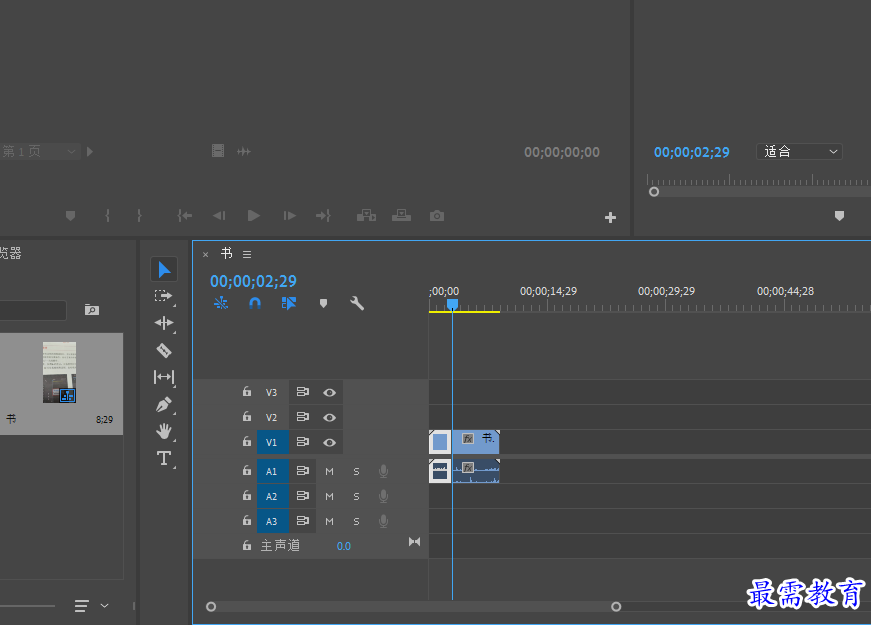Click Drag Audio Only waveform icon
The width and height of the screenshot is (871, 625).
point(244,151)
